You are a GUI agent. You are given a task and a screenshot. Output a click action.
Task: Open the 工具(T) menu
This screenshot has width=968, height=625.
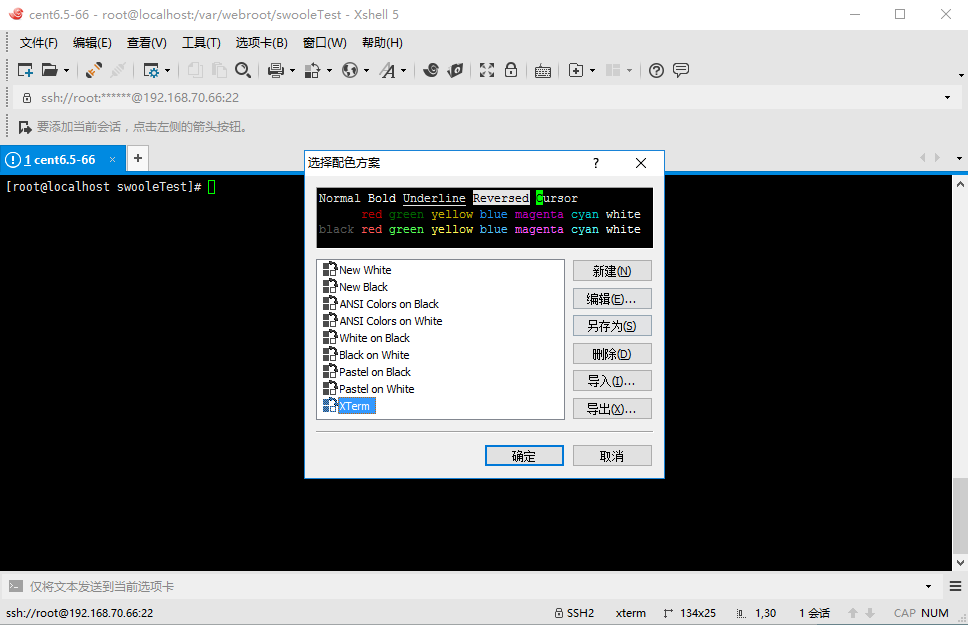(x=201, y=43)
